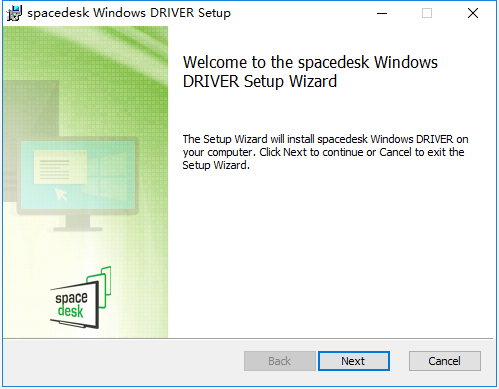This screenshot has width=499, height=389.
Task: Click the title bar text "spacedesk Windows DRIVER Setup"
Action: point(129,13)
